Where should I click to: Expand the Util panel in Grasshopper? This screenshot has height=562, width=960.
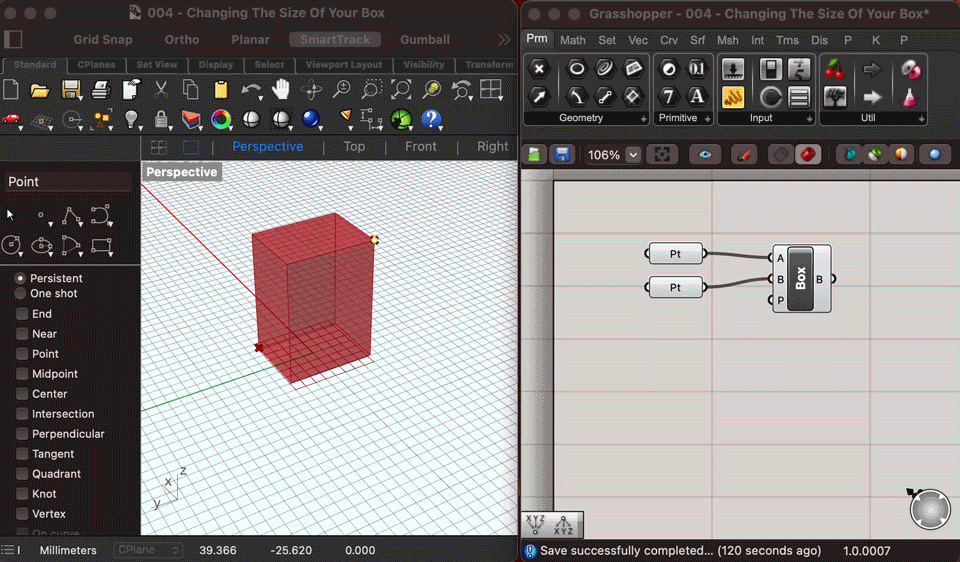[x=921, y=119]
